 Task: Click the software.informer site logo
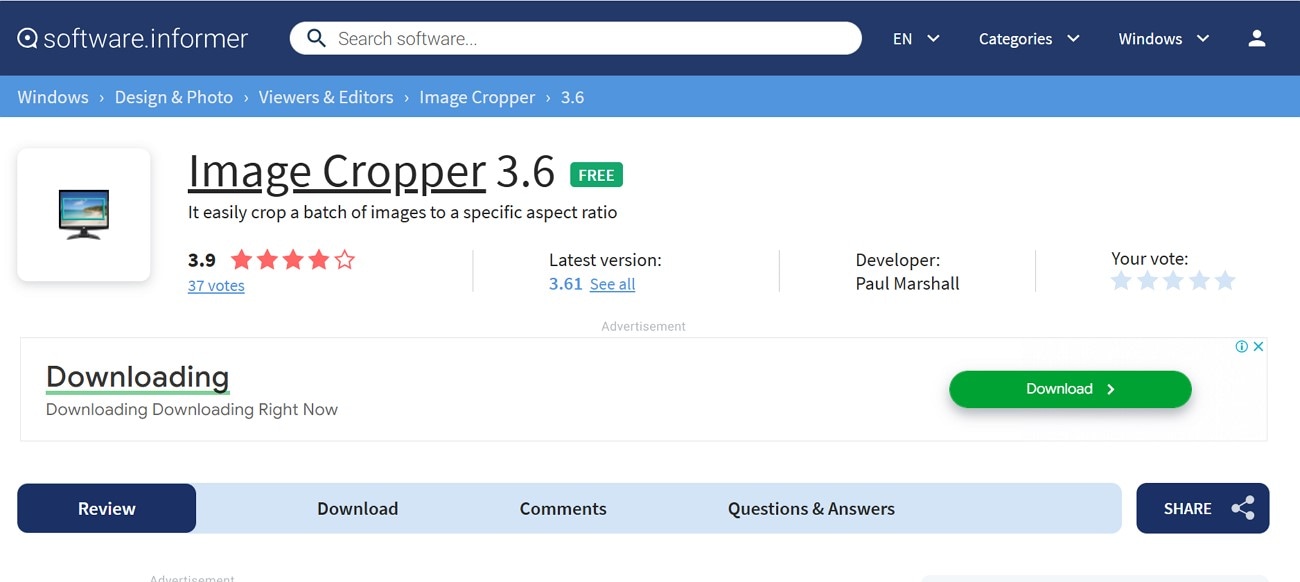point(133,38)
